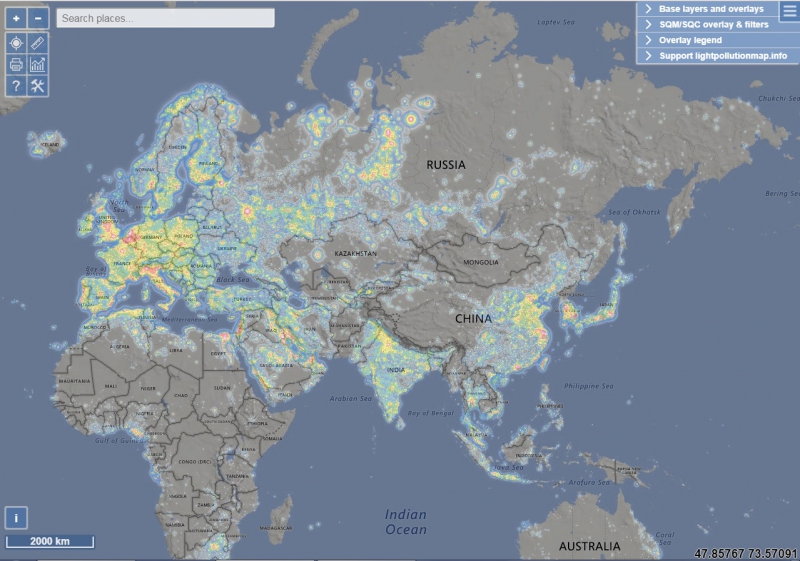Click the RUSSIA label on map

click(447, 164)
